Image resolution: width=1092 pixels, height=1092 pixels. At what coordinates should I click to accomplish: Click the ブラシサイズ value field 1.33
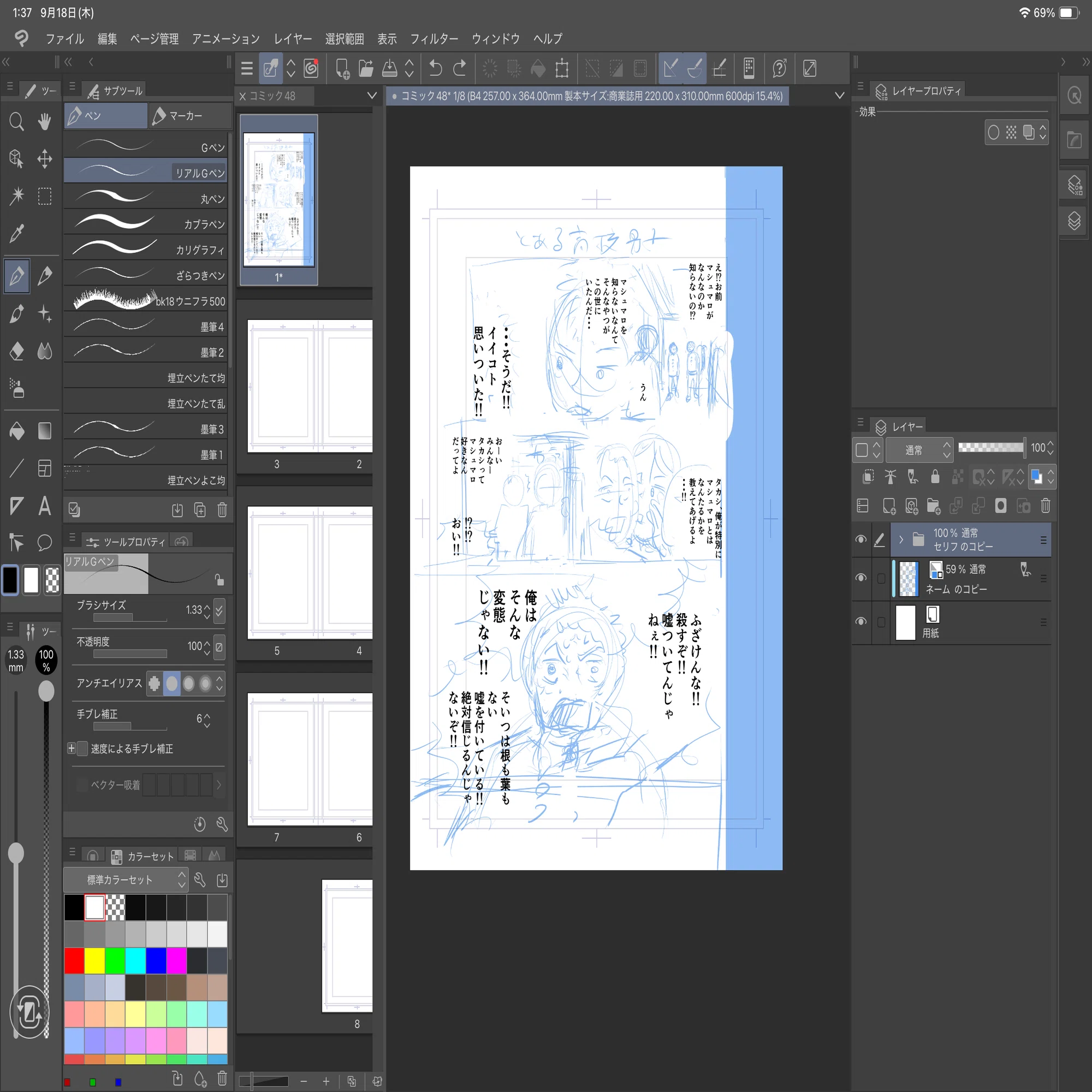coord(193,610)
